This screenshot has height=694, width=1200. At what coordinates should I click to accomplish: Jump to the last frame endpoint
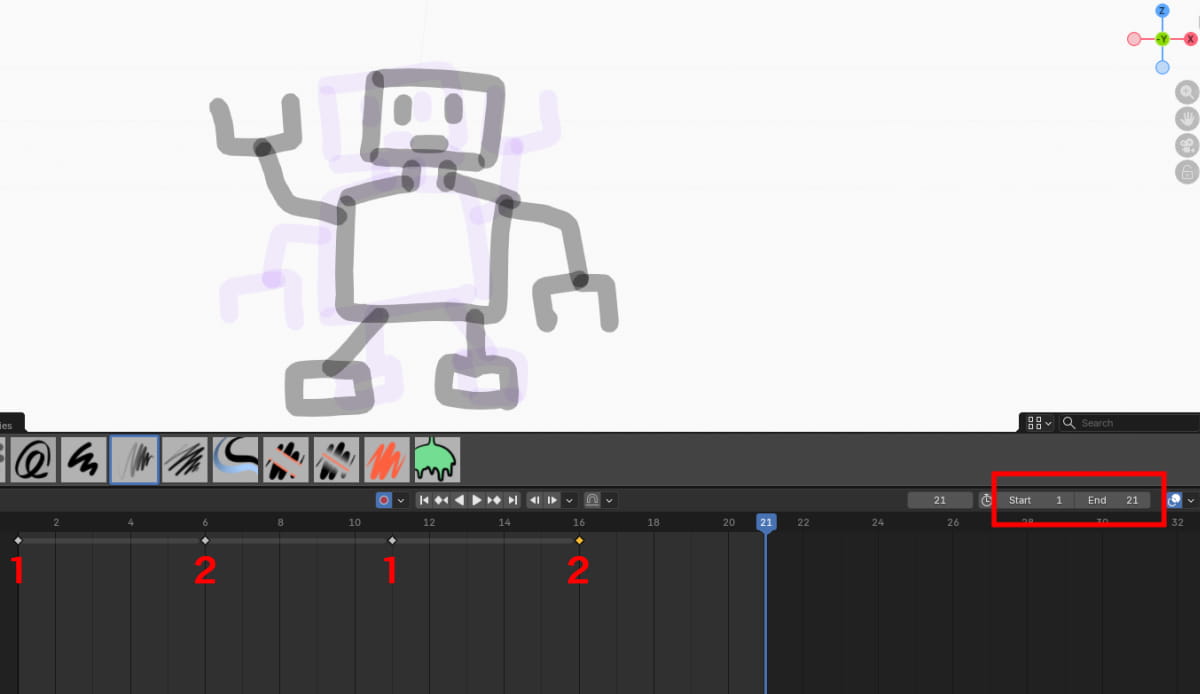tap(513, 500)
